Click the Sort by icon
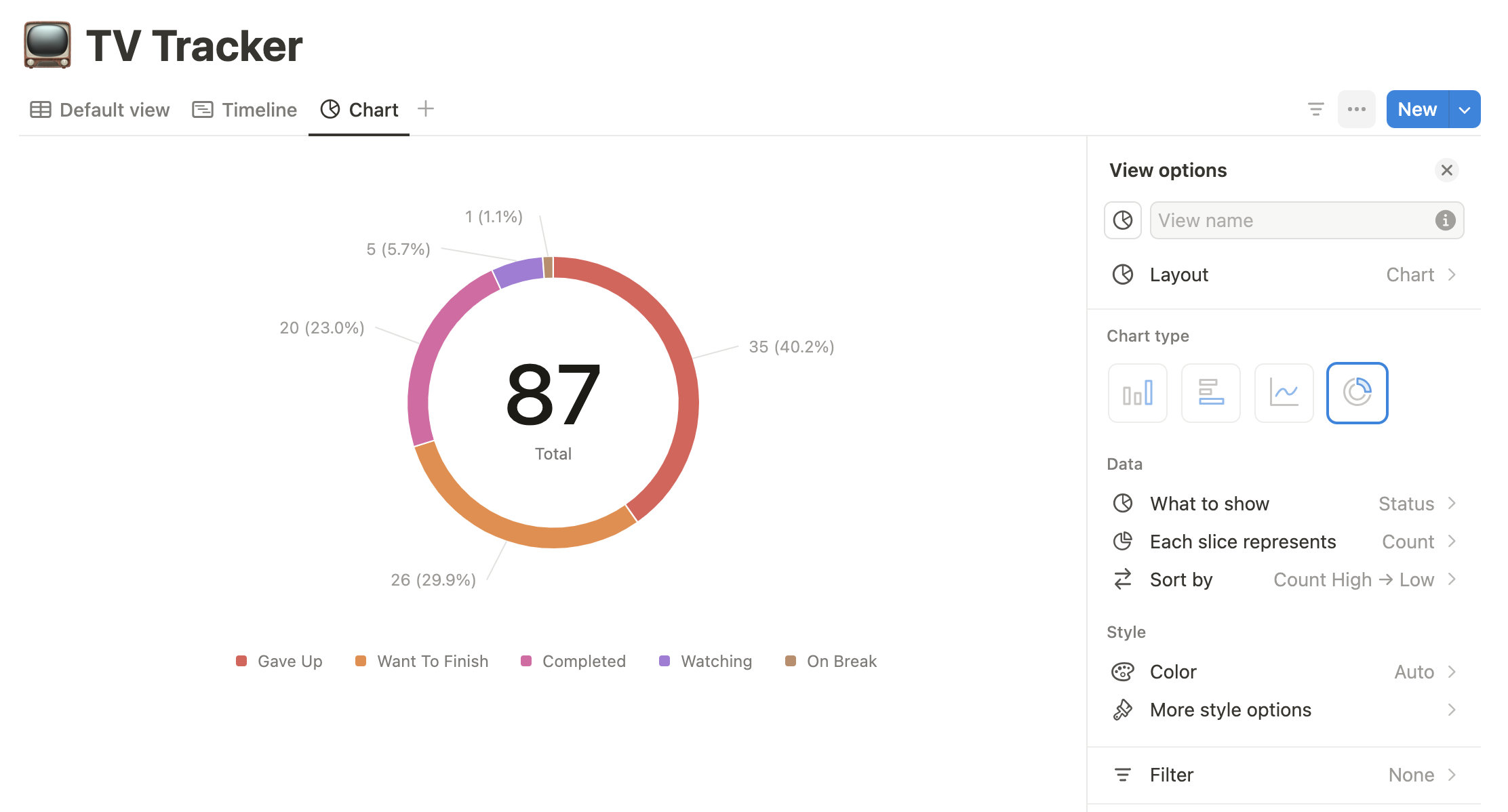 tap(1122, 579)
